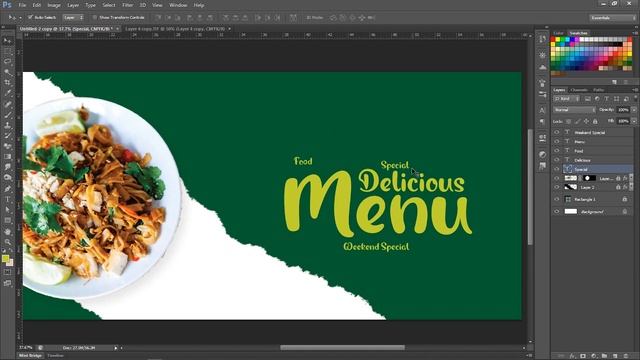Hide the Weekend Special layer

click(x=557, y=132)
